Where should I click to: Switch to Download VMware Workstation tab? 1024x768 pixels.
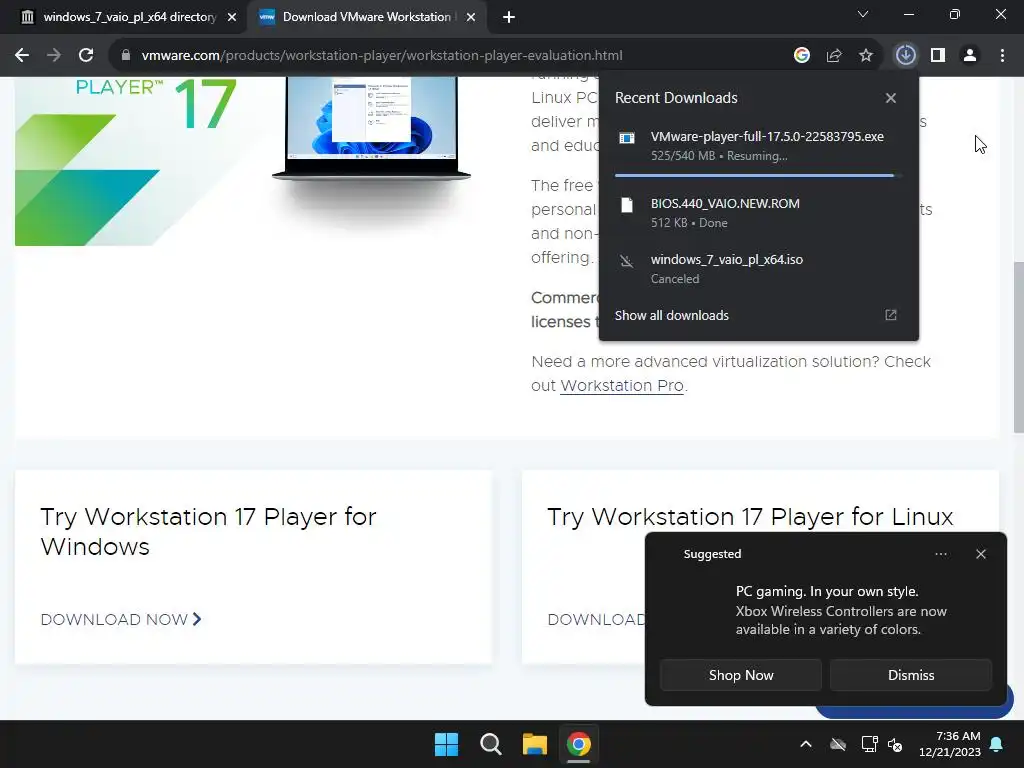point(366,17)
